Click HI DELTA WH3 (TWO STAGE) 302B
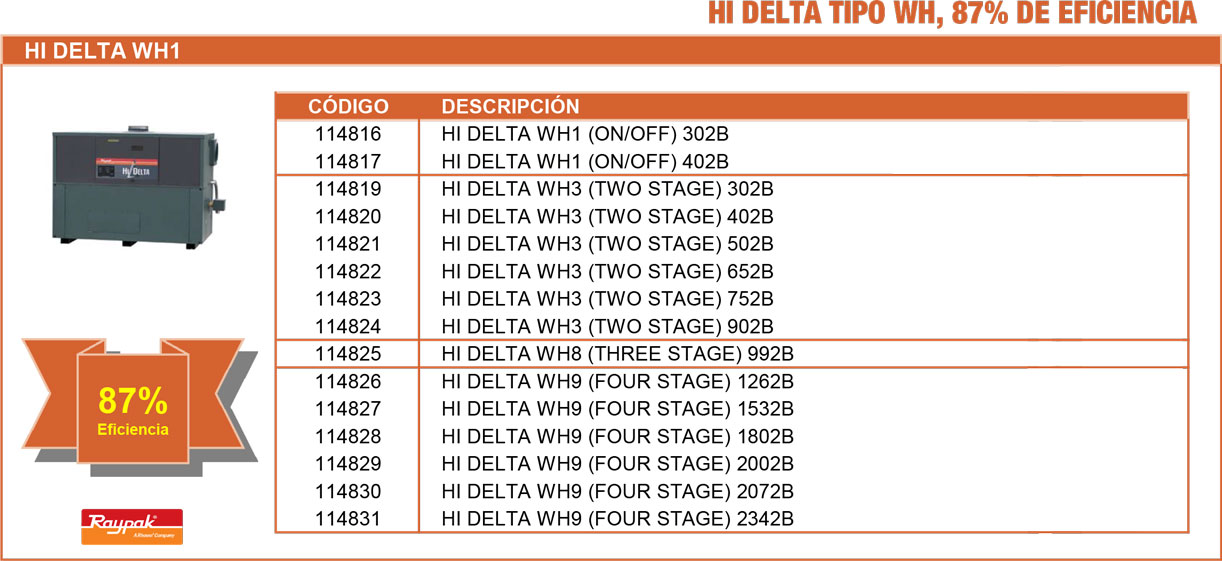Viewport: 1222px width, 561px height. (x=607, y=189)
